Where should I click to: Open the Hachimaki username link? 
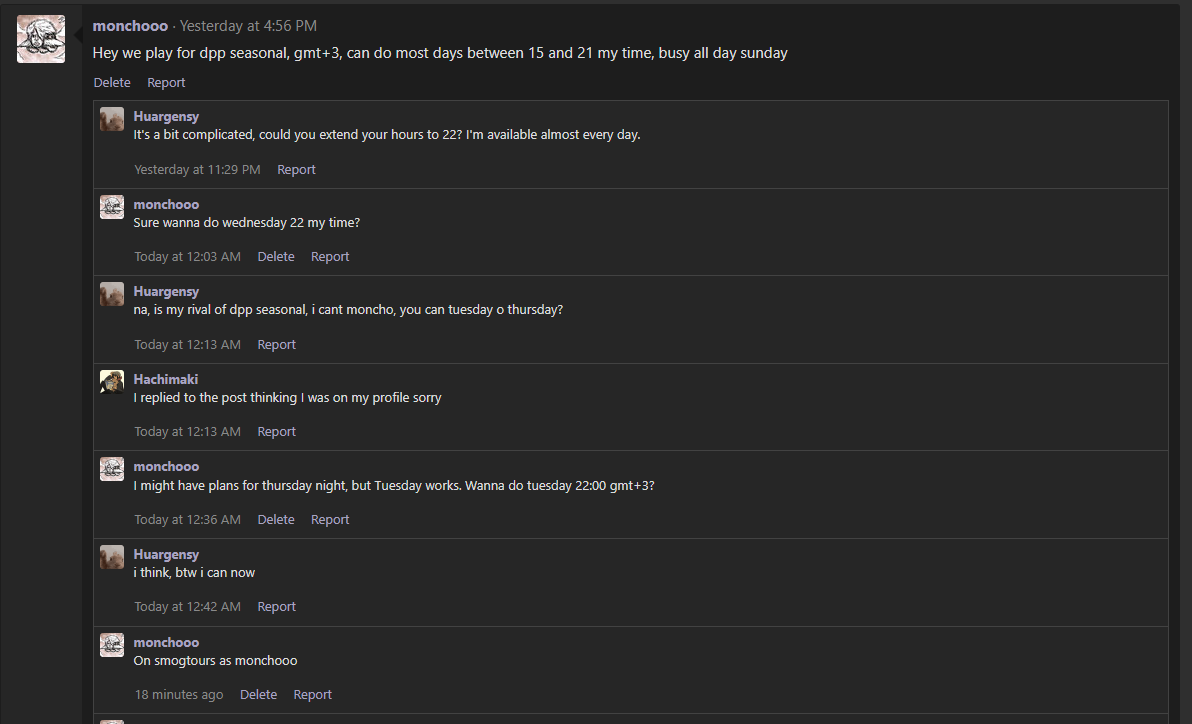[x=166, y=379]
